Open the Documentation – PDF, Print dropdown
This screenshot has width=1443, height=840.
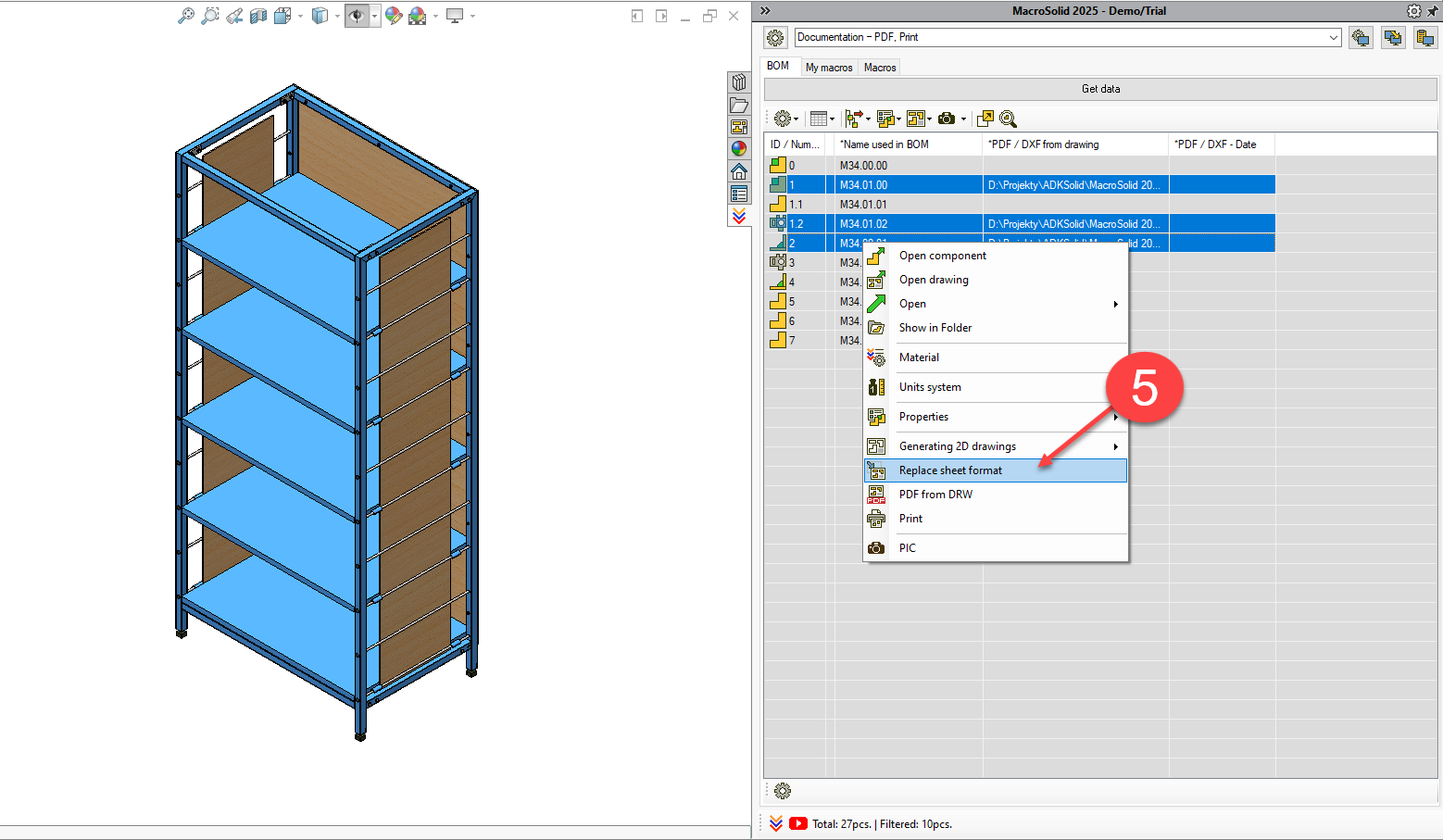click(1068, 37)
